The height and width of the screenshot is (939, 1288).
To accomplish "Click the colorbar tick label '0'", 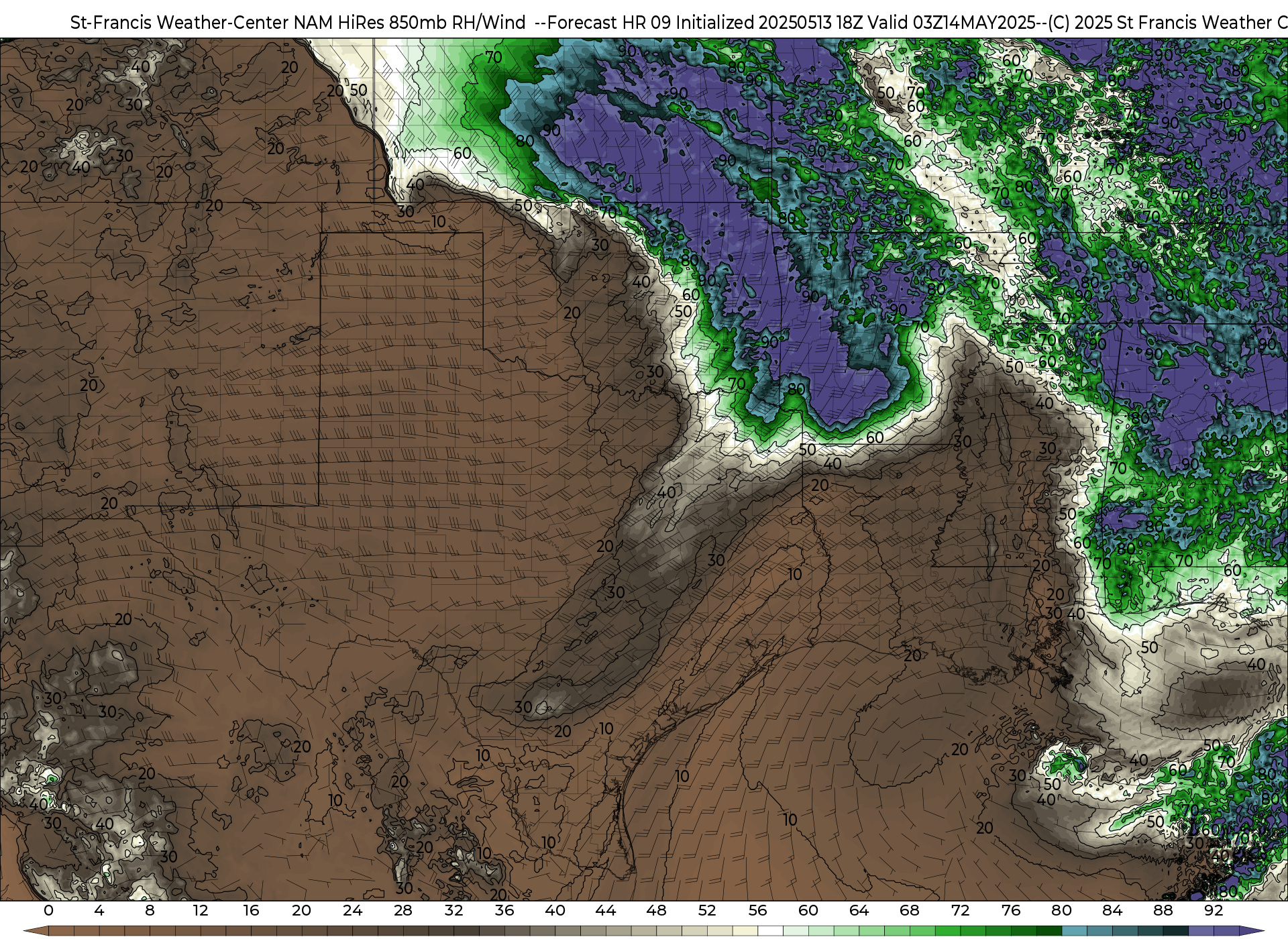I will (48, 911).
